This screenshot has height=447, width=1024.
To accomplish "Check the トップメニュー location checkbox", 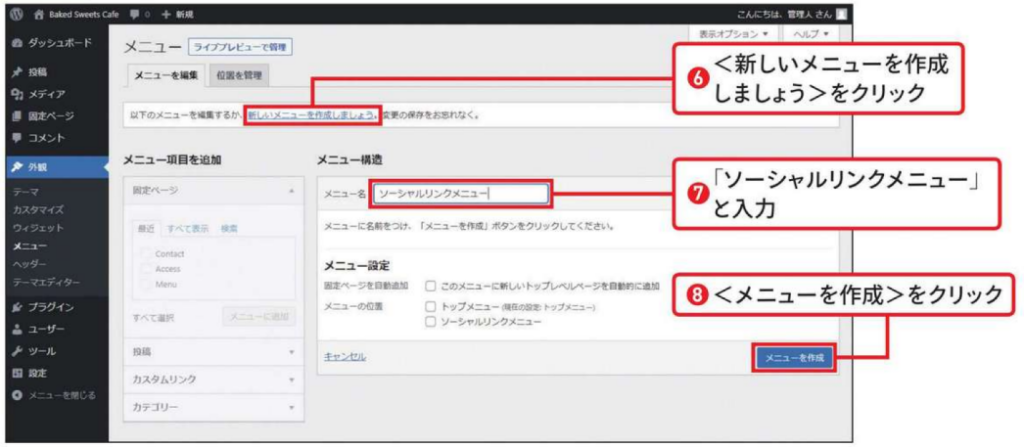I will 430,307.
